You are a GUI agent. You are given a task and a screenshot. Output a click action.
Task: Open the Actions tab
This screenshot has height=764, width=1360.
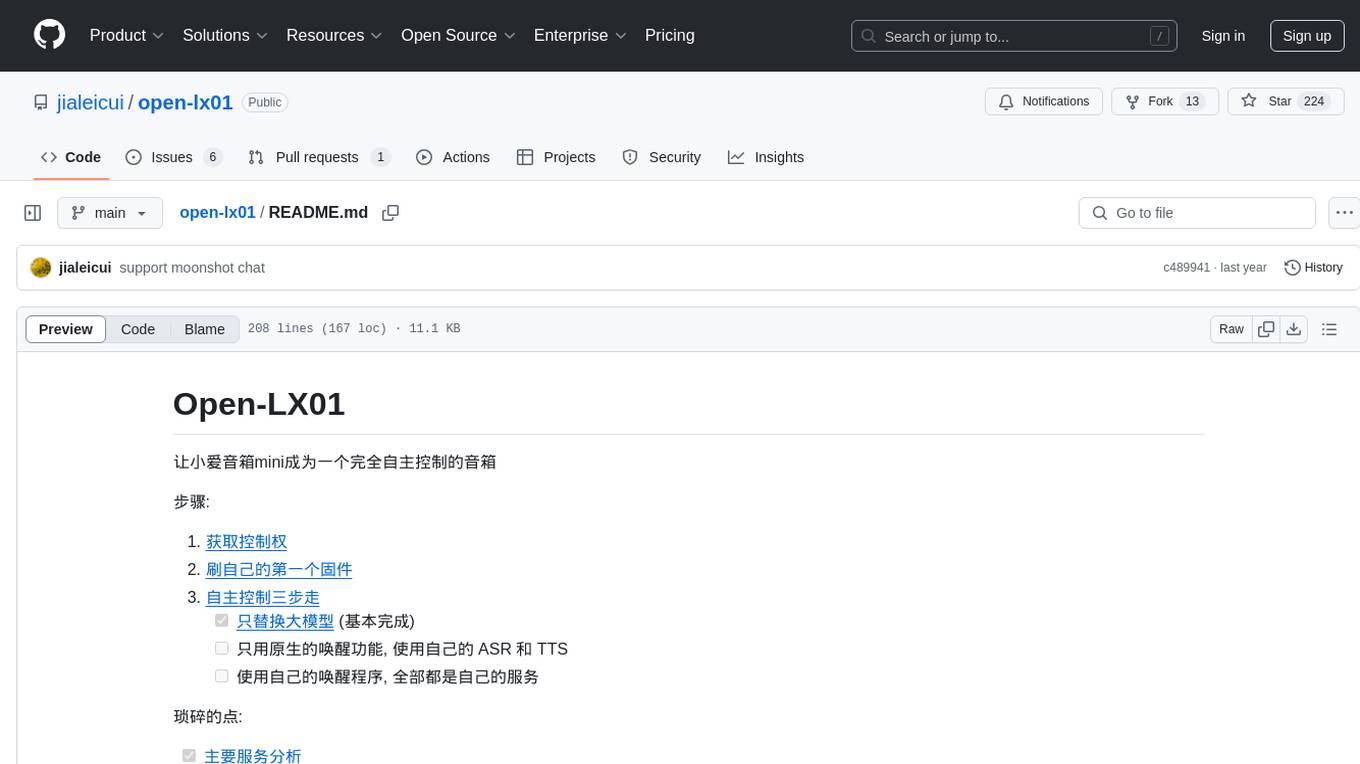(453, 157)
